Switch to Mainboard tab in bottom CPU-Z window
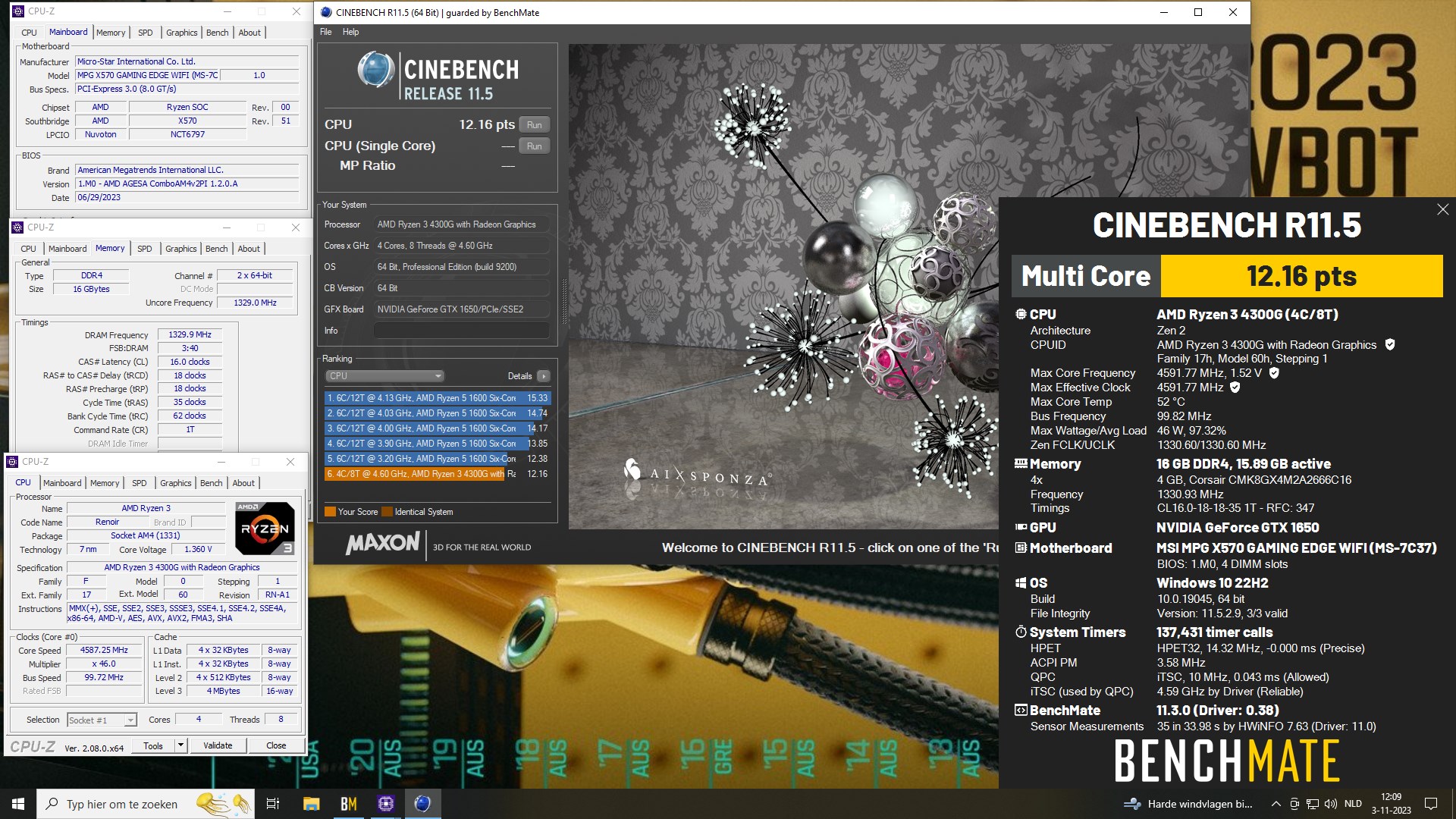 tap(62, 483)
